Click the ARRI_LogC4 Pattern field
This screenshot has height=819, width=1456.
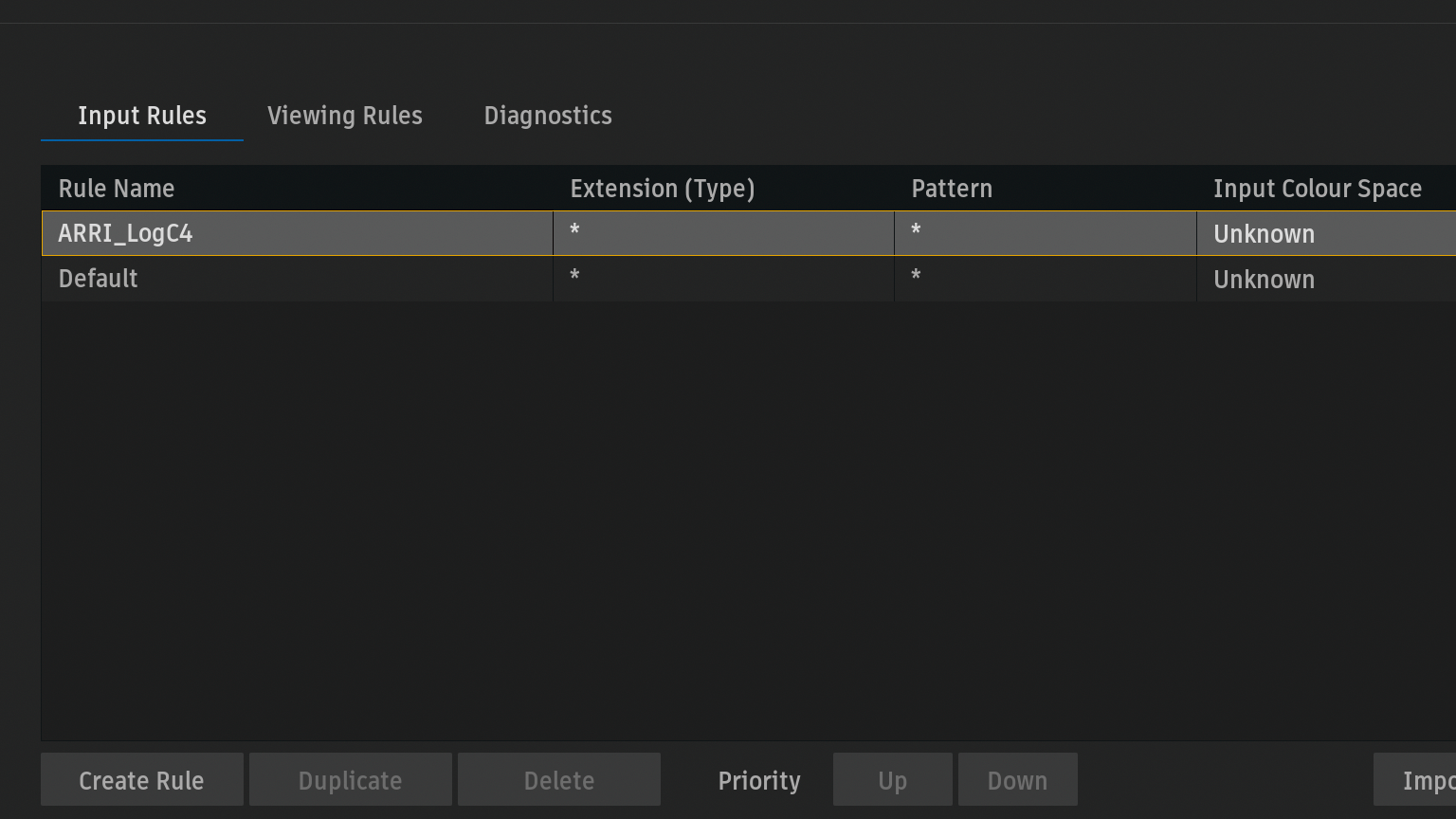pos(1045,234)
